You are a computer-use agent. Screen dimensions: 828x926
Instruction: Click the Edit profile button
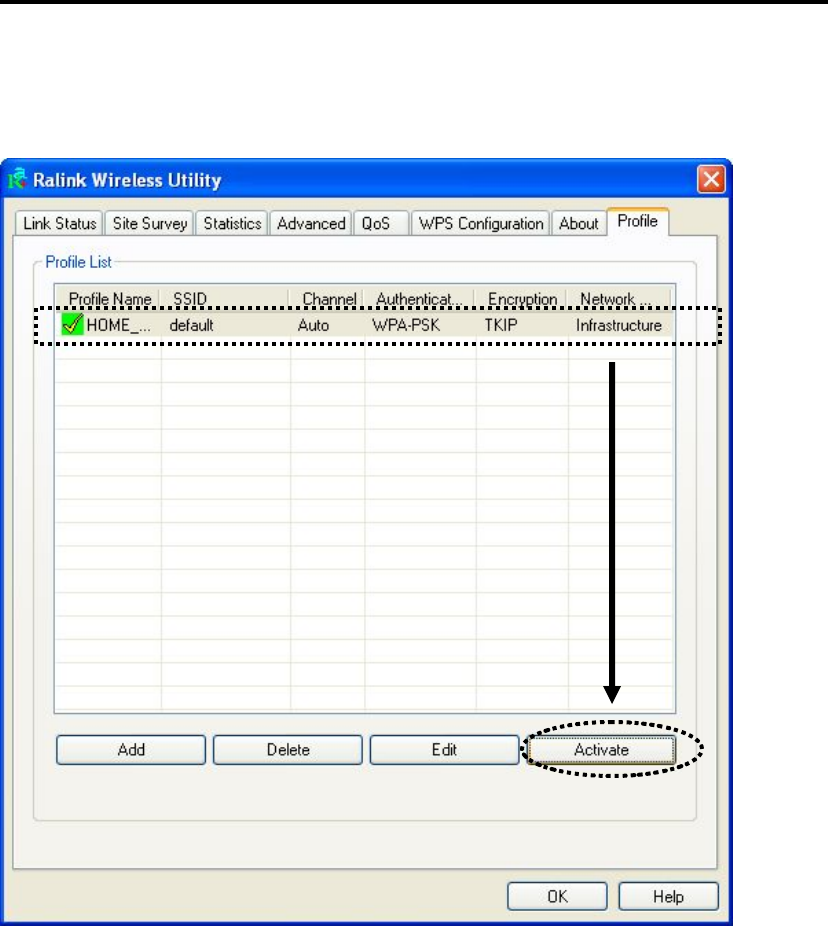click(444, 749)
